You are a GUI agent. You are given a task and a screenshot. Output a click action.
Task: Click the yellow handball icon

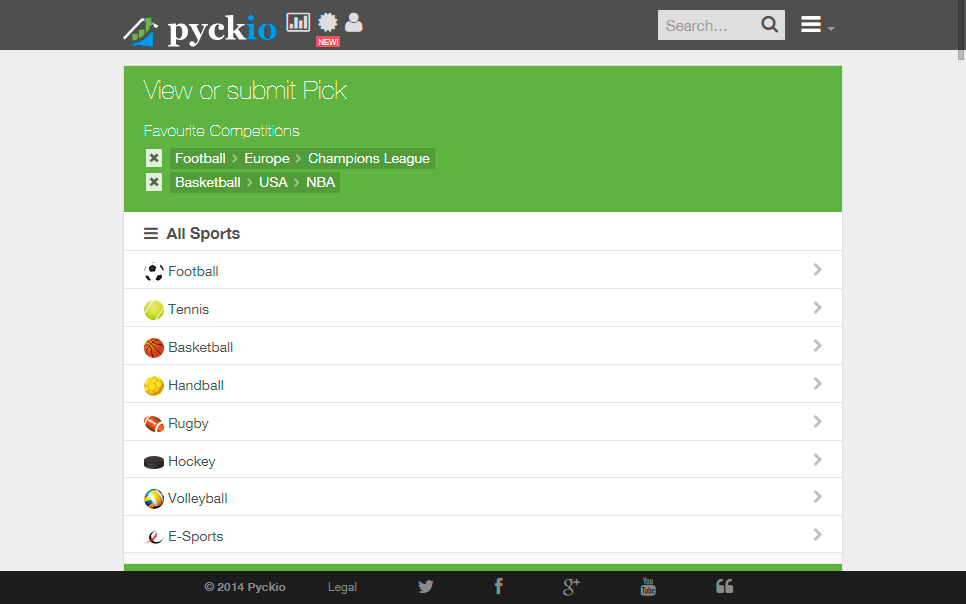click(153, 386)
